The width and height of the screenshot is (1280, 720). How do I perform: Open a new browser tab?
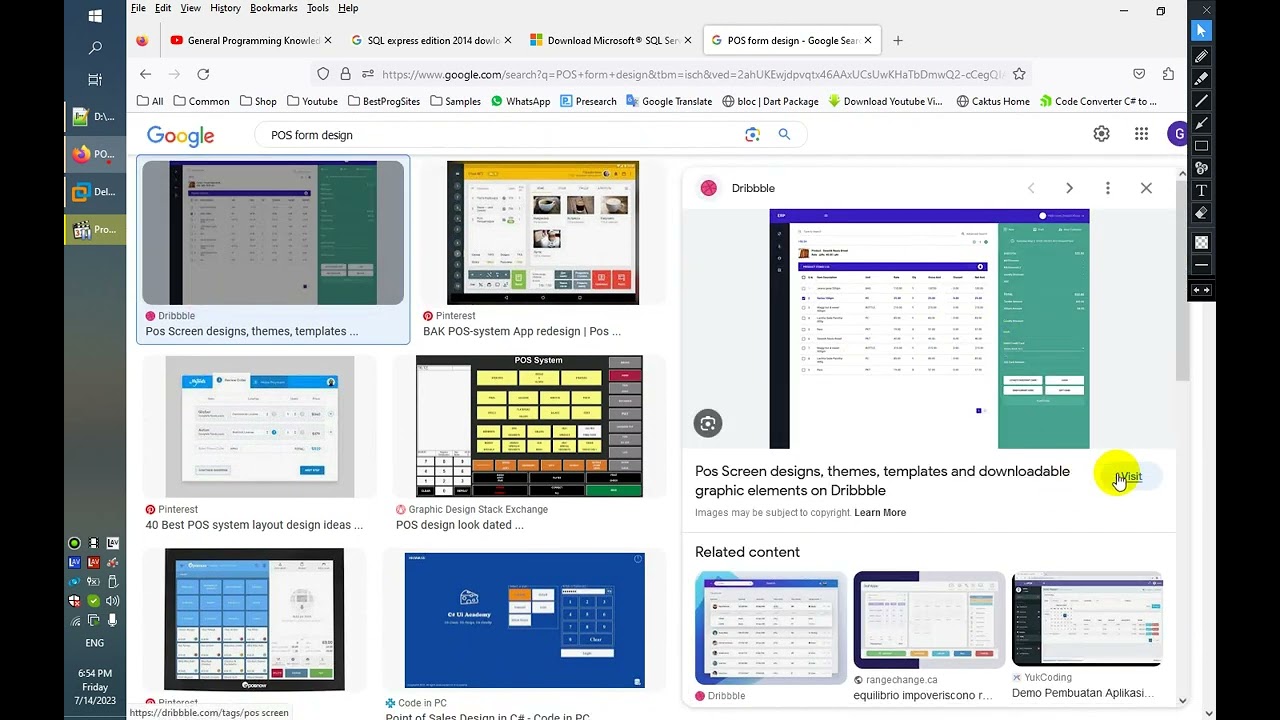(x=897, y=41)
